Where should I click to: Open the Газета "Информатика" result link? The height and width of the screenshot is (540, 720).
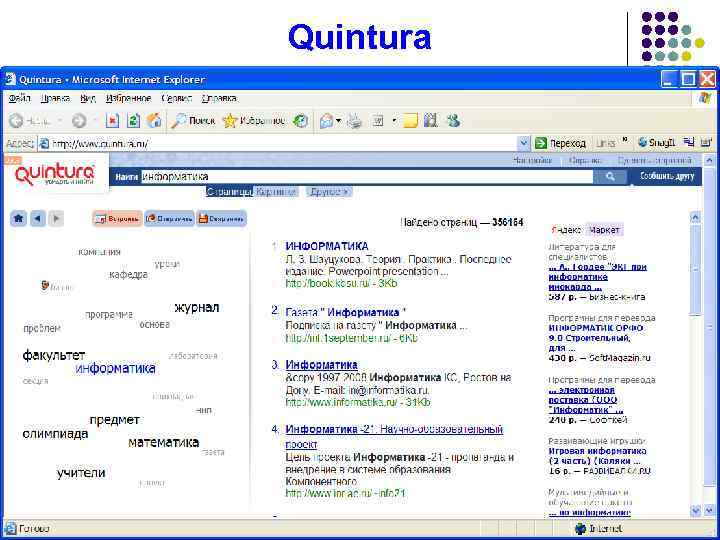tap(346, 313)
